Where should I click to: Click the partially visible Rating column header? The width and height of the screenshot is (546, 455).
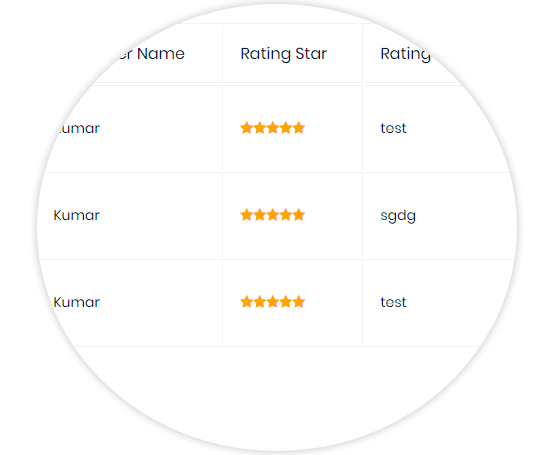click(x=406, y=54)
